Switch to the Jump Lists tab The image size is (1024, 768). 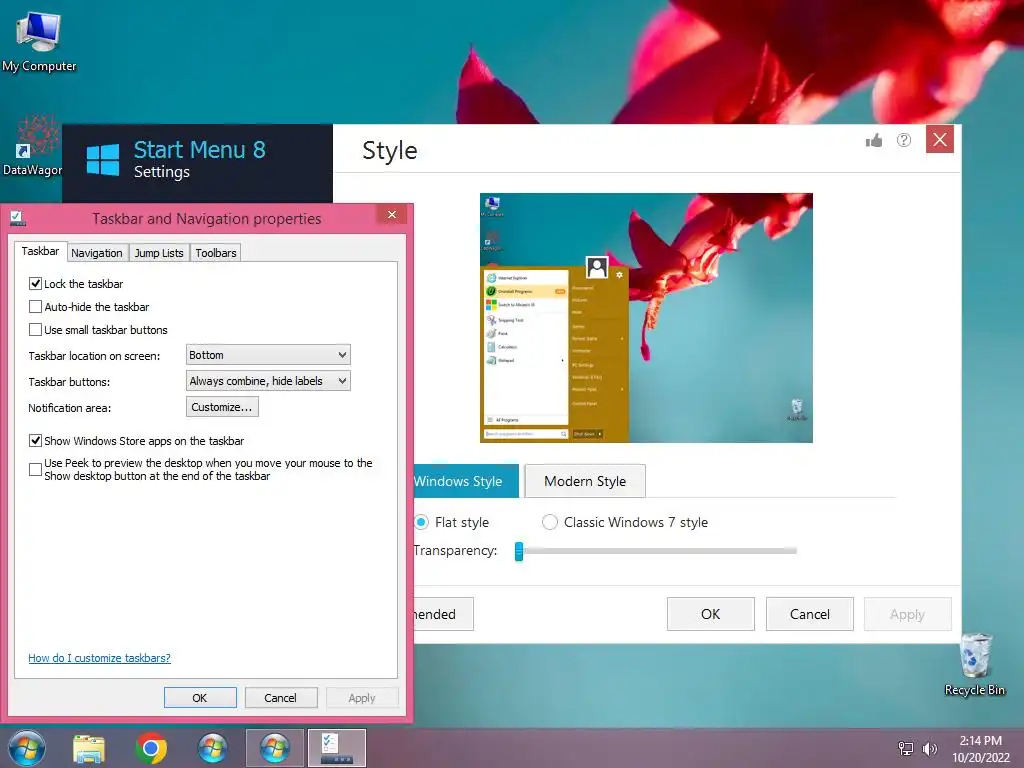(159, 253)
